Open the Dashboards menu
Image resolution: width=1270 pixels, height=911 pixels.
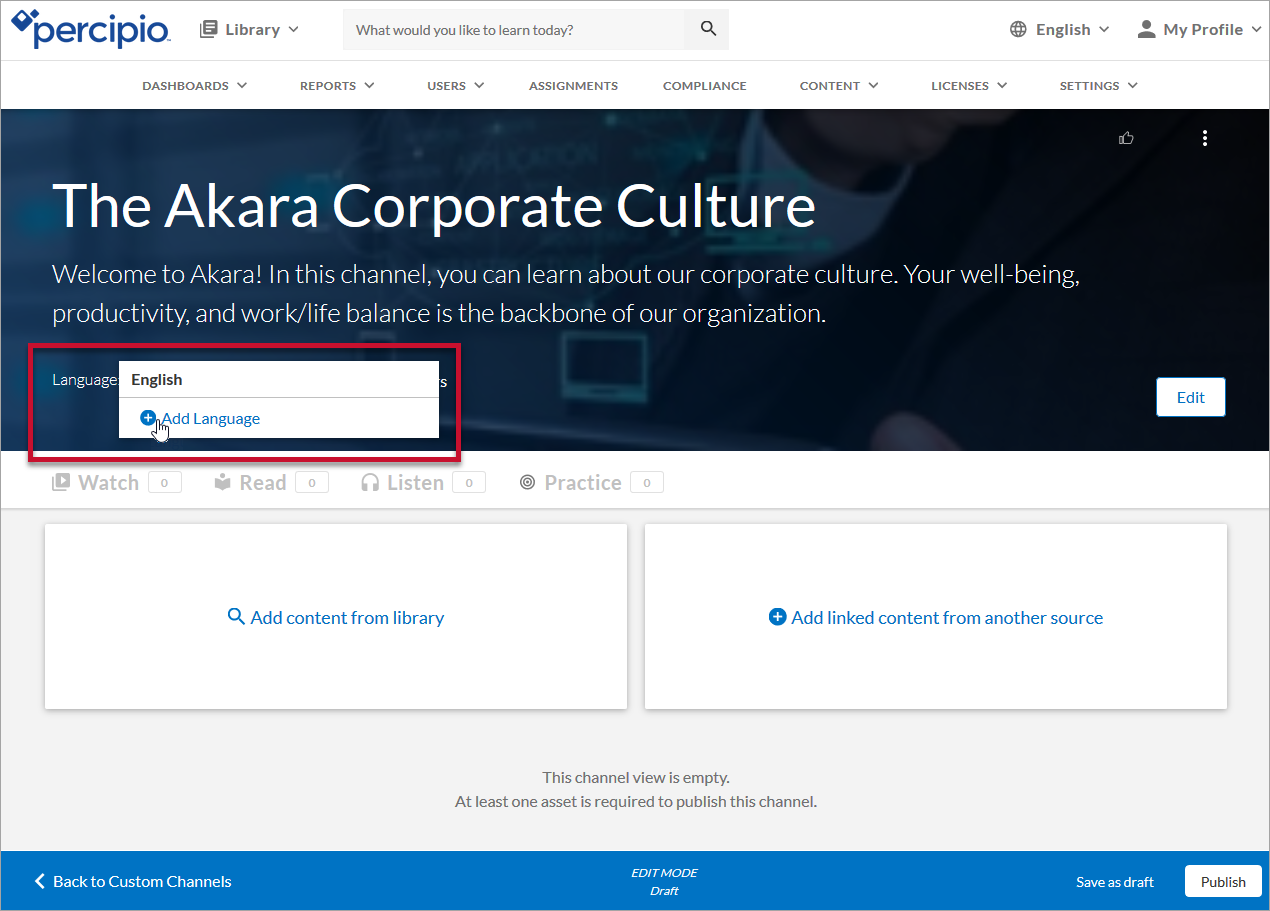194,86
